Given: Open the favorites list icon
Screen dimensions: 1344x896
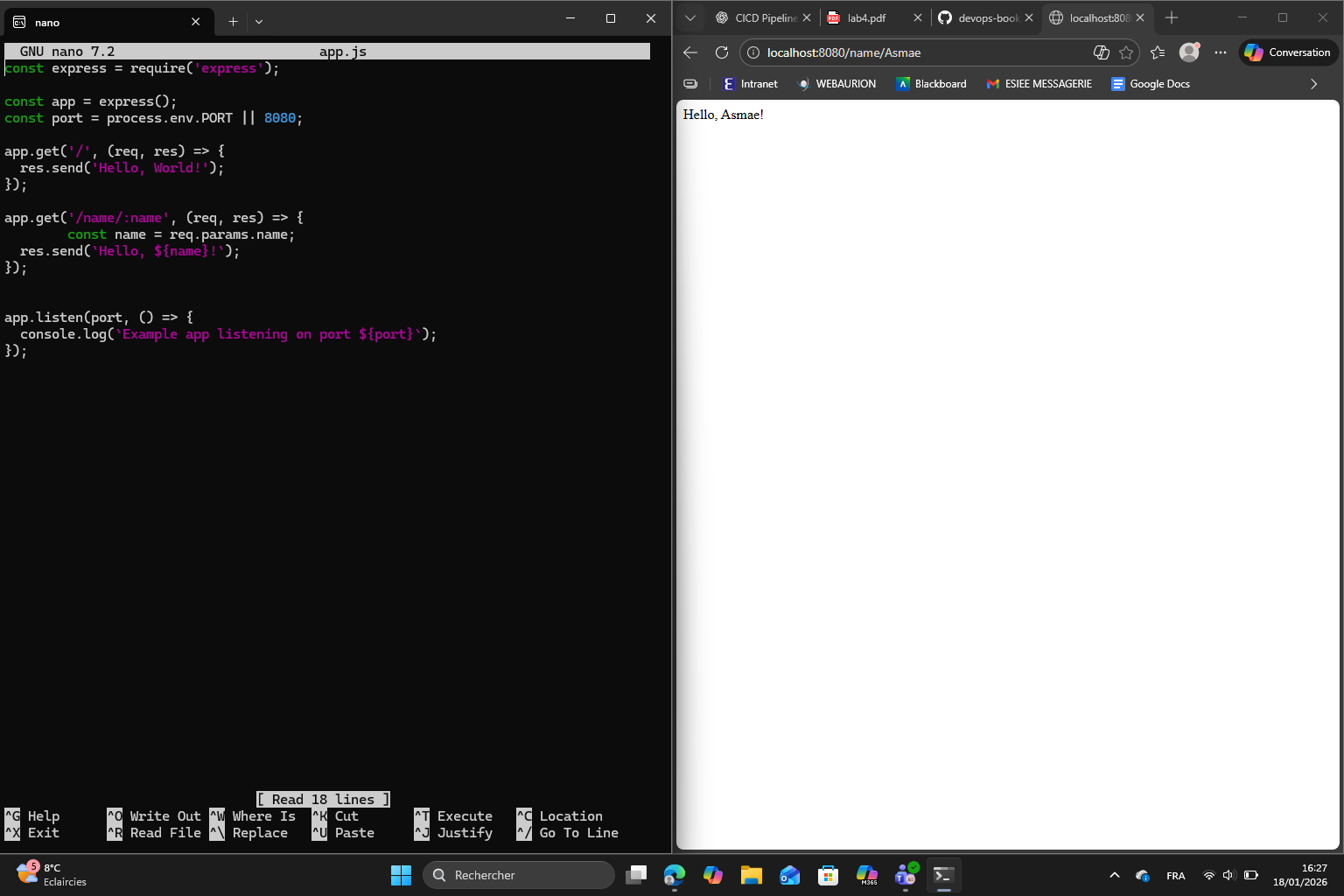Looking at the screenshot, I should click(1158, 52).
